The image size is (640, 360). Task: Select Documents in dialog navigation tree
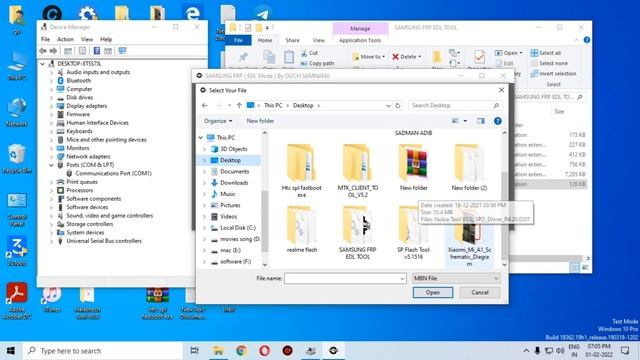point(234,171)
